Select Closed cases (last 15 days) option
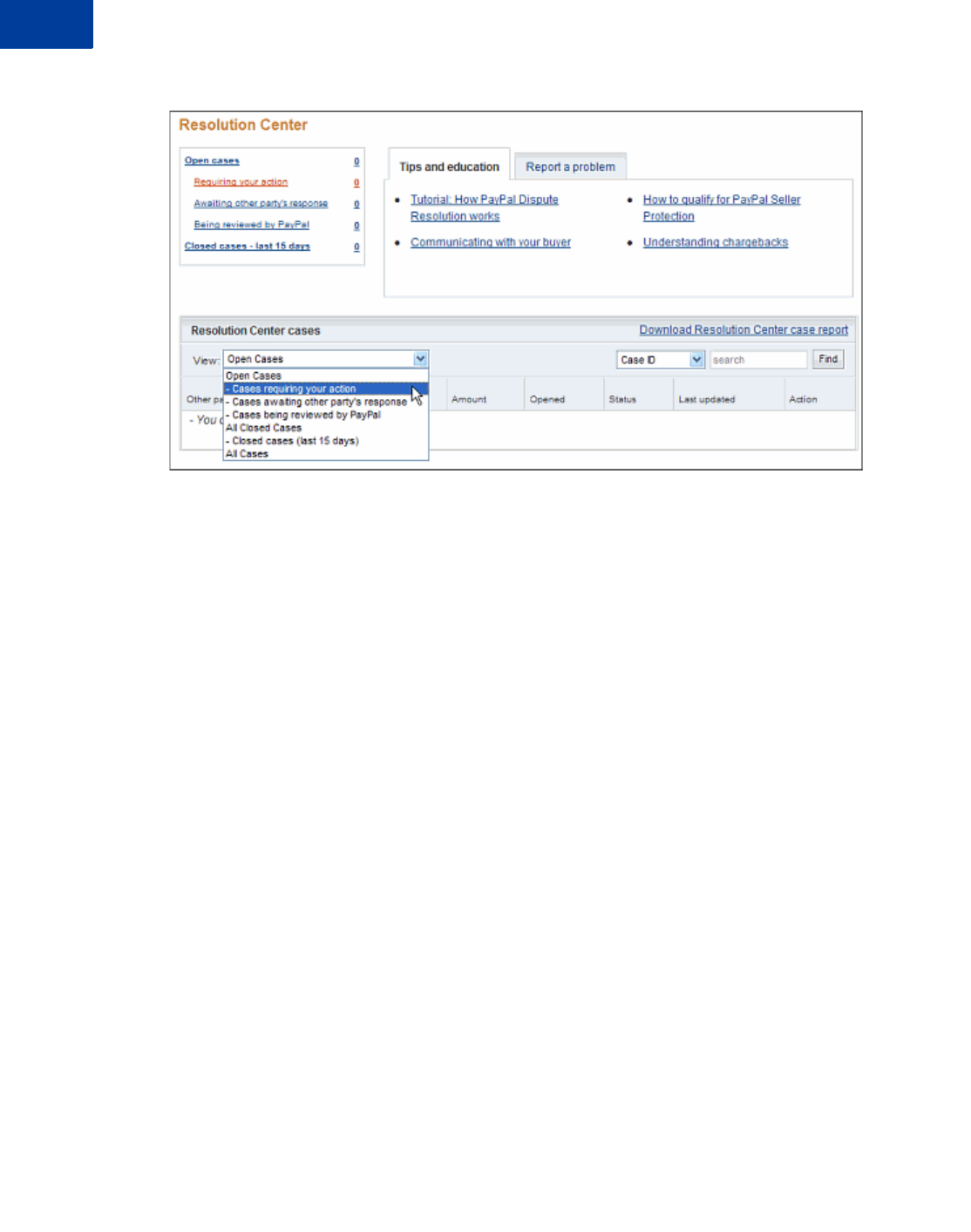The height and width of the screenshot is (1232, 971). coord(326,441)
